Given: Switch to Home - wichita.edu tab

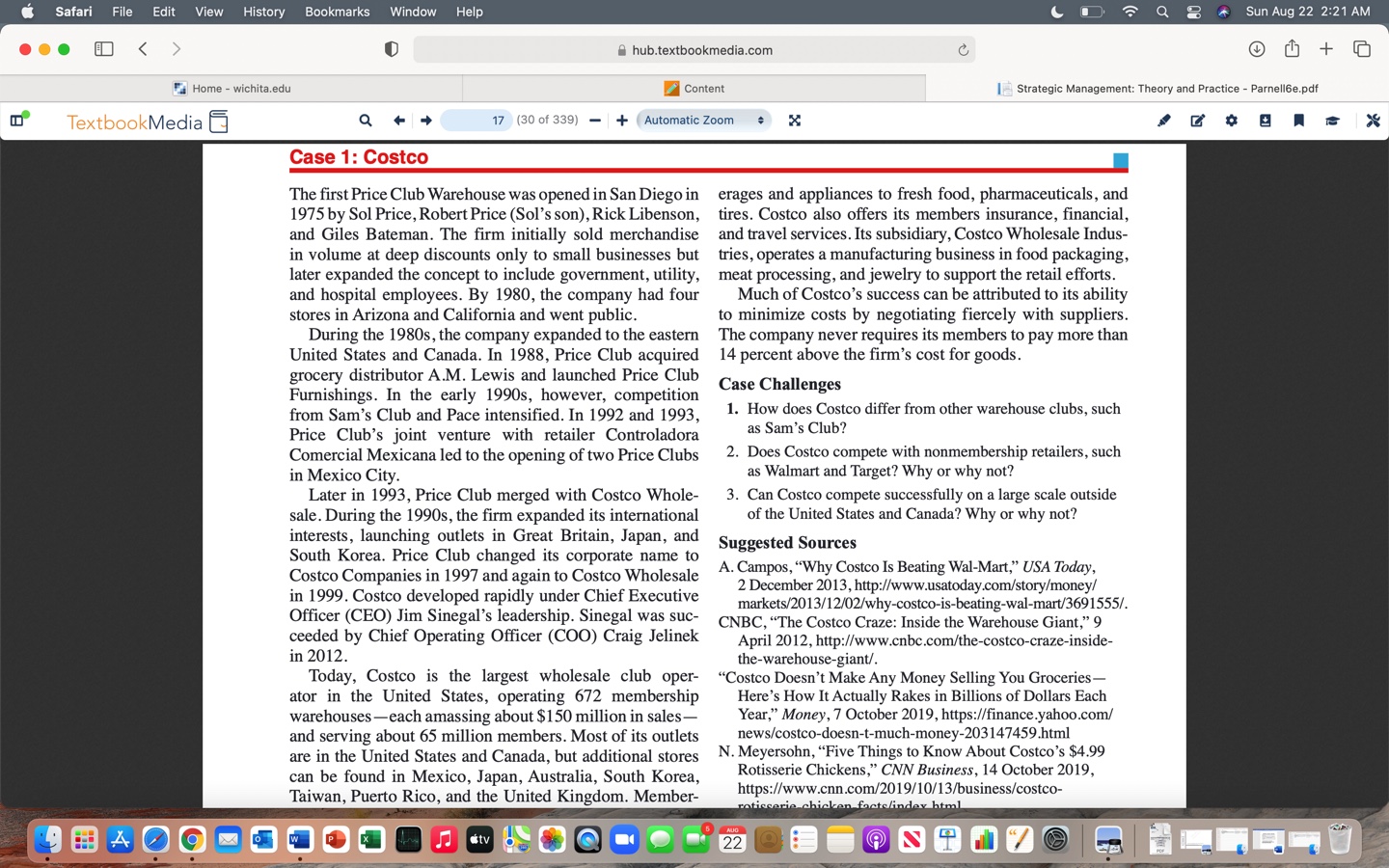Looking at the screenshot, I should (x=231, y=88).
